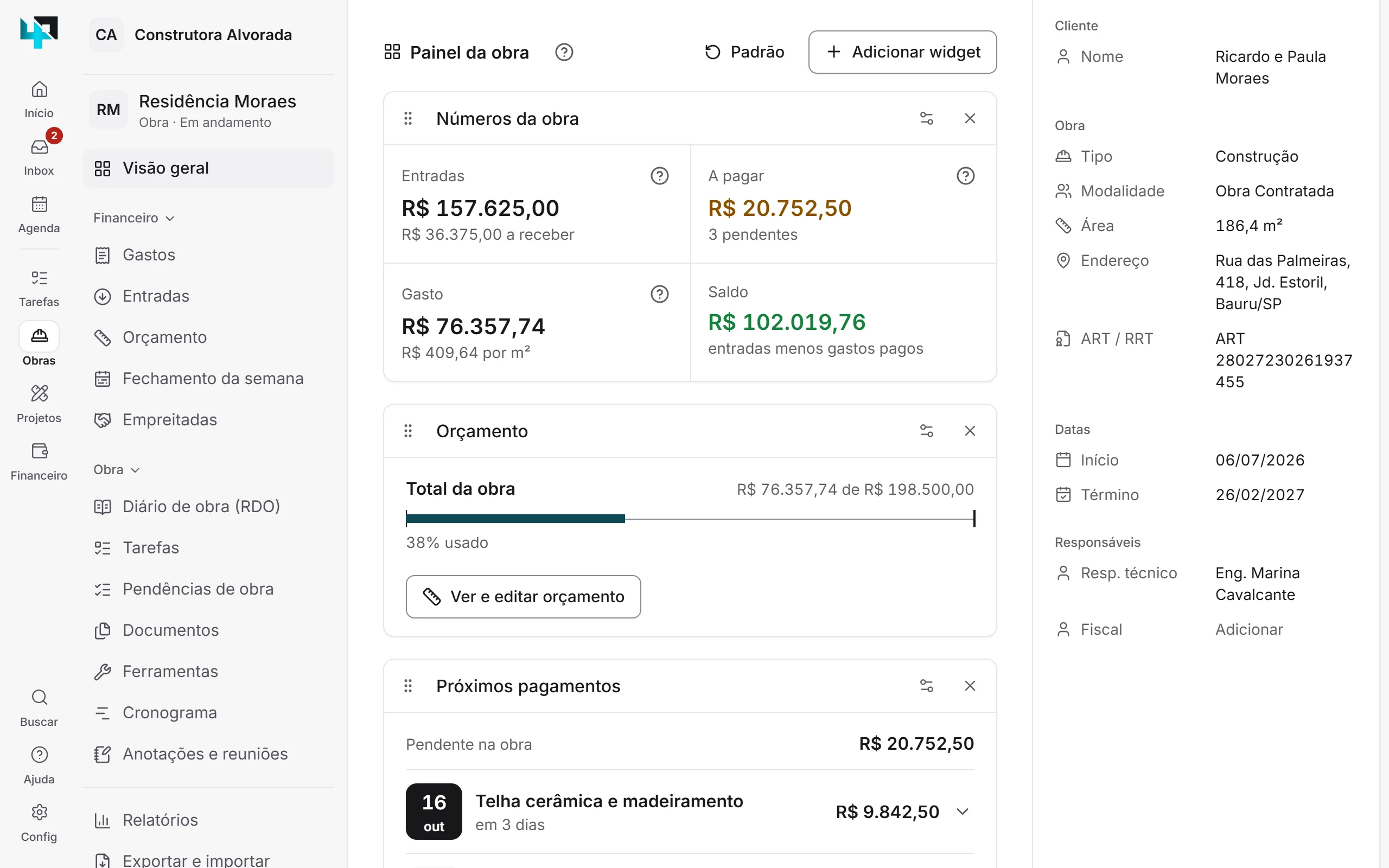
Task: Open the Inbox with 2 notifications
Action: coord(39,156)
